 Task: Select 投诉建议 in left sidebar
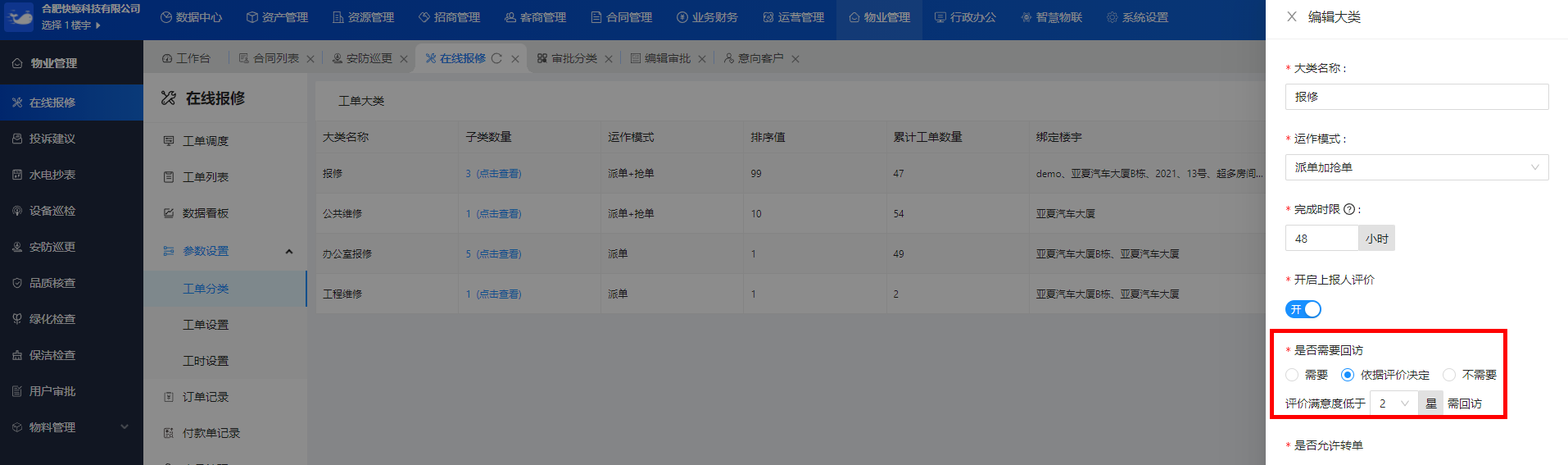(71, 139)
